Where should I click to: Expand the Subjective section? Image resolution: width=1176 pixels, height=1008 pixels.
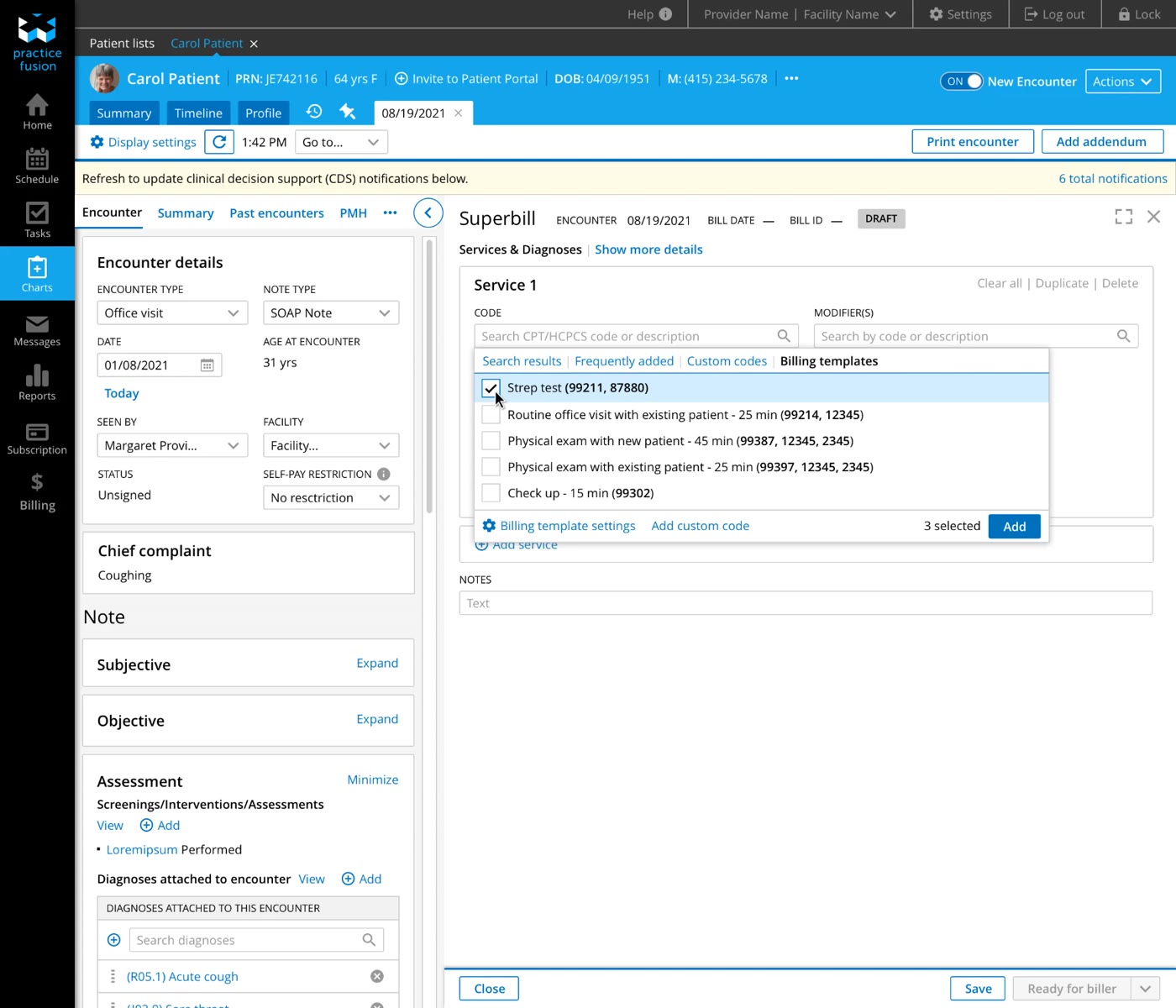pyautogui.click(x=377, y=664)
